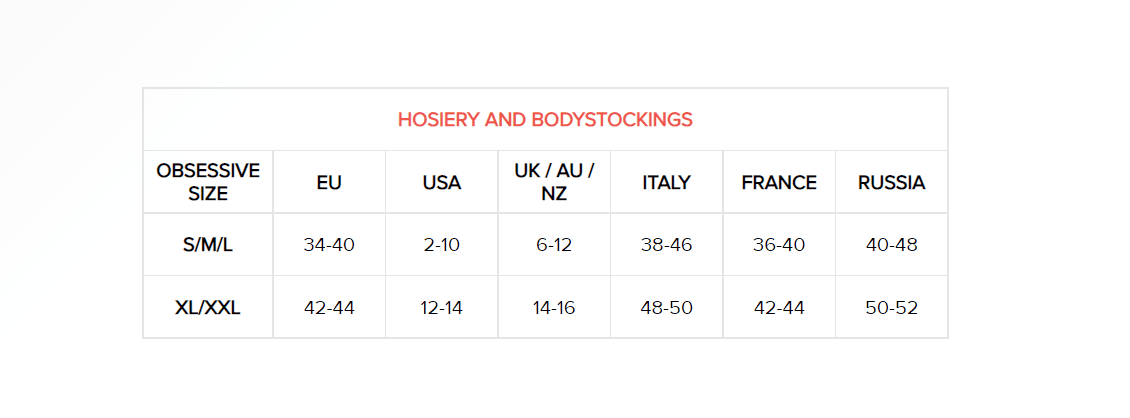Click the S/M/L row label
Image resolution: width=1130 pixels, height=418 pixels.
[208, 245]
